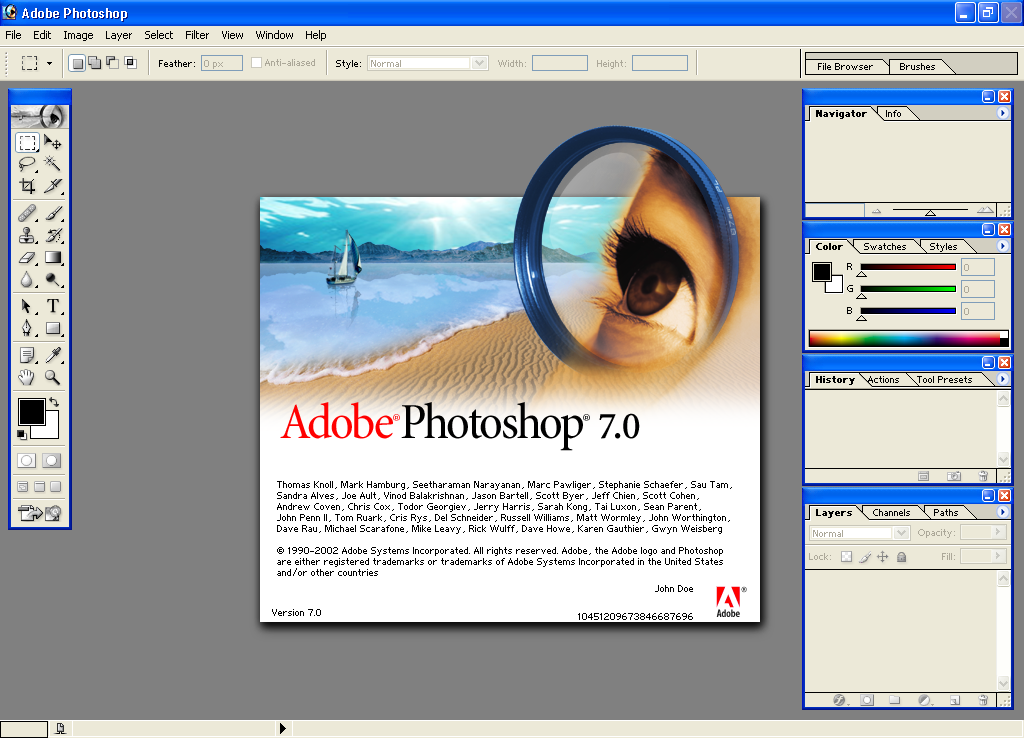Select the Lasso tool
The image size is (1024, 738).
coord(27,164)
